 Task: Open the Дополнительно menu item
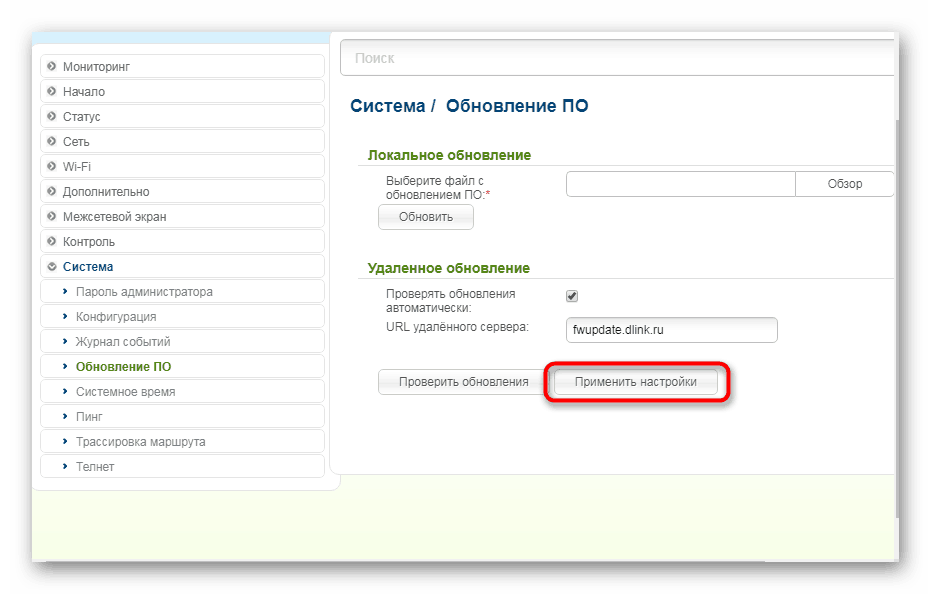(182, 191)
